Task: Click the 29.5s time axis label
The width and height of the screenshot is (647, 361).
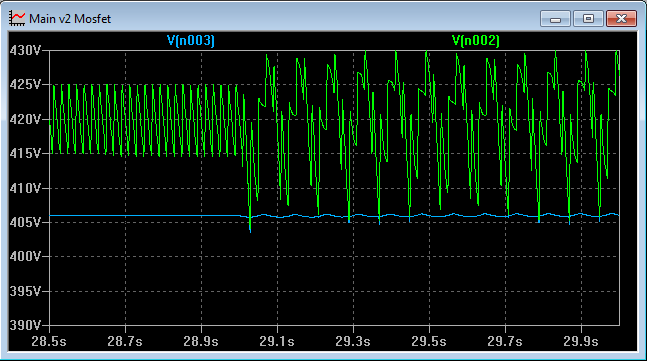Action: (429, 342)
